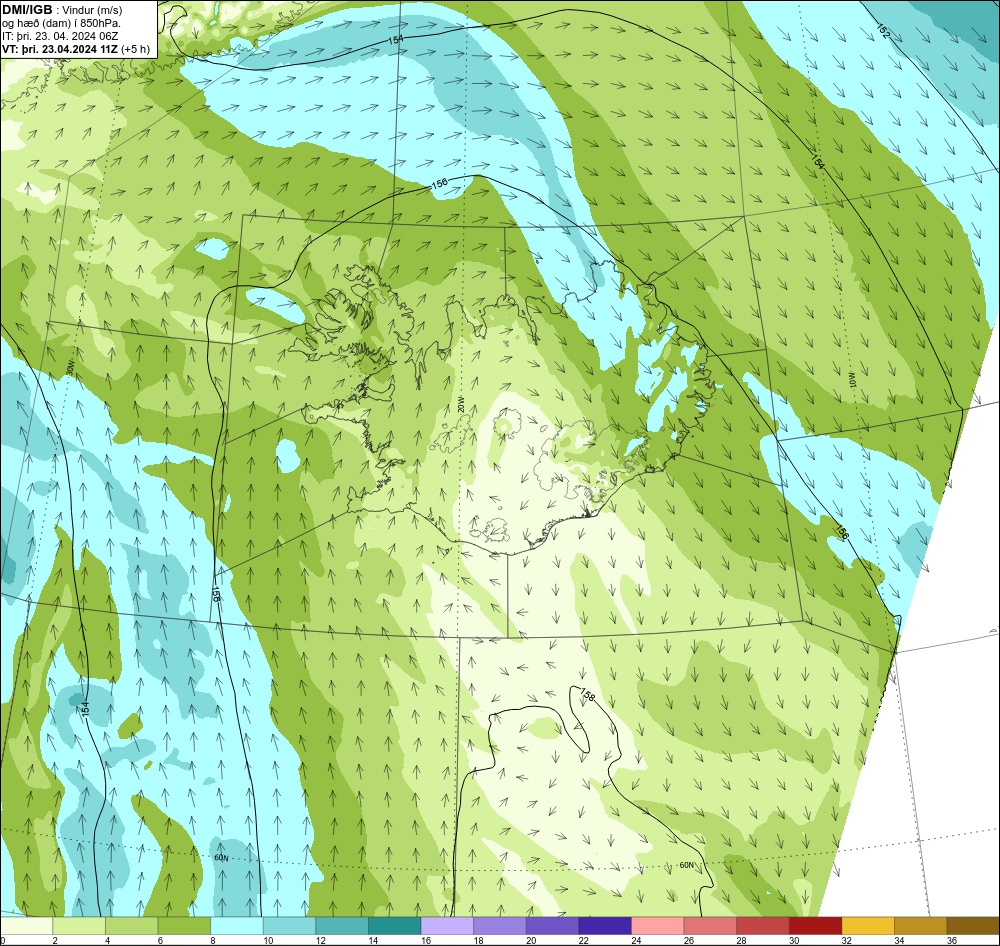The width and height of the screenshot is (1000, 946).
Task: Pick the red 28–30 m/s legend swatch
Action: coord(763,926)
